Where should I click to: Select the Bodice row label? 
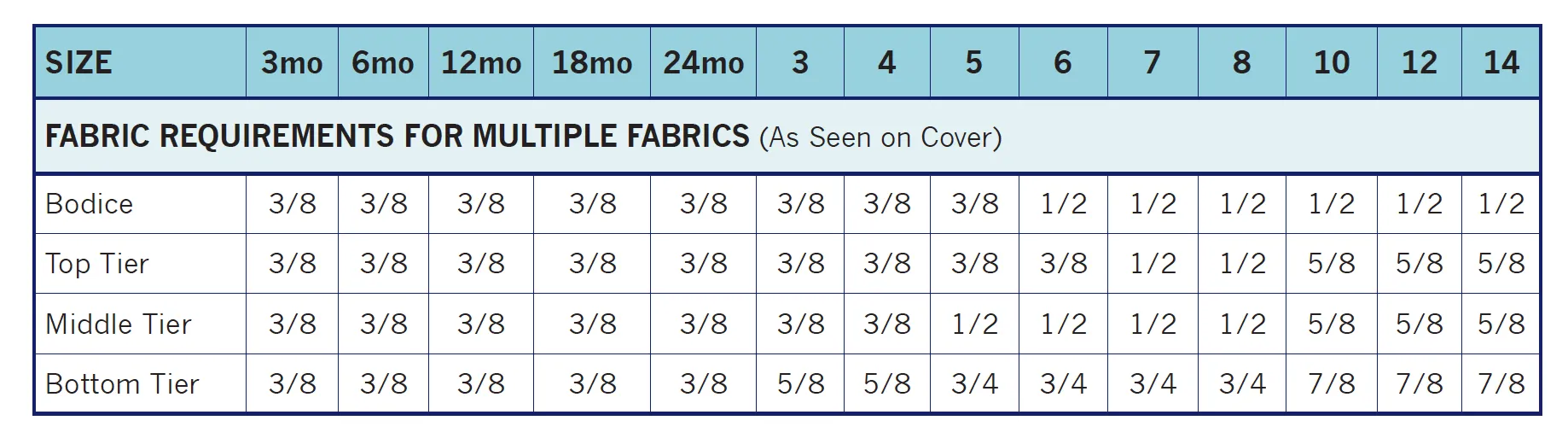[x=89, y=204]
